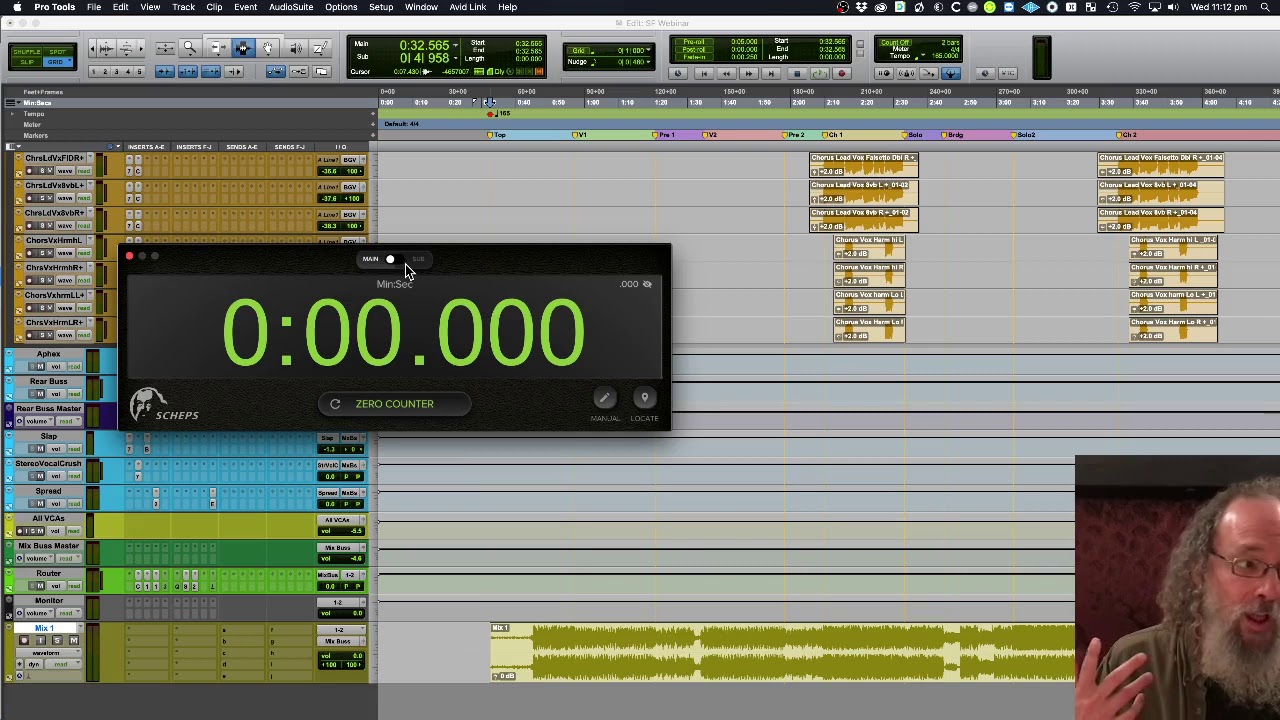Image resolution: width=1280 pixels, height=720 pixels.
Task: Mute the Aphex track
Action: [40, 367]
